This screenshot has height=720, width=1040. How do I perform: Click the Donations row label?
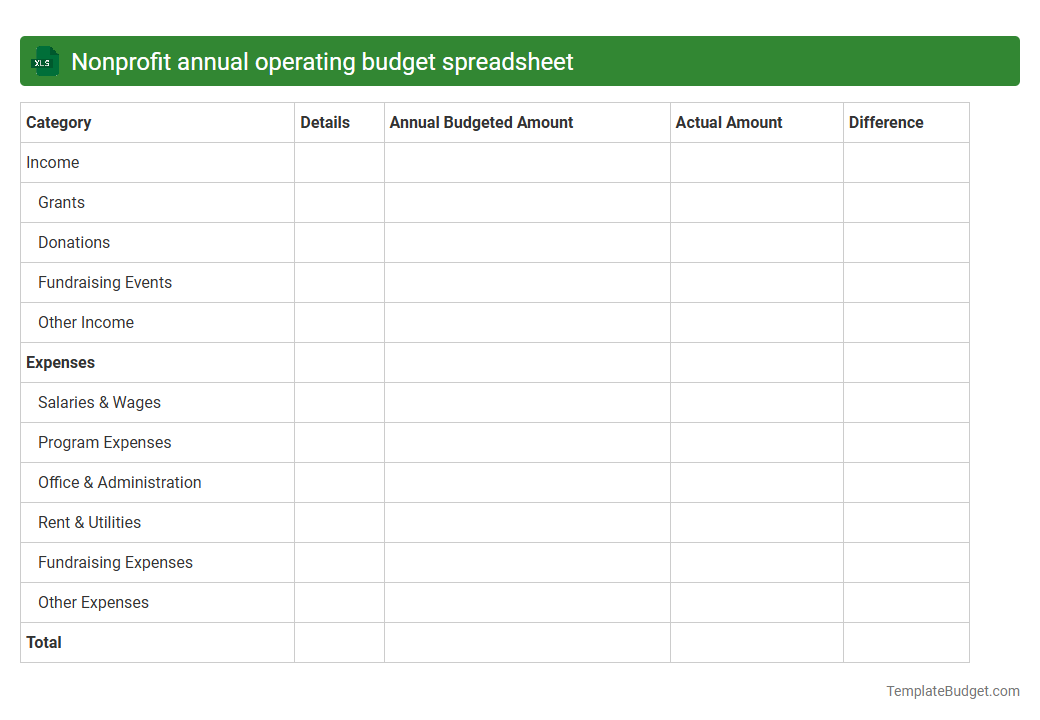tap(74, 242)
